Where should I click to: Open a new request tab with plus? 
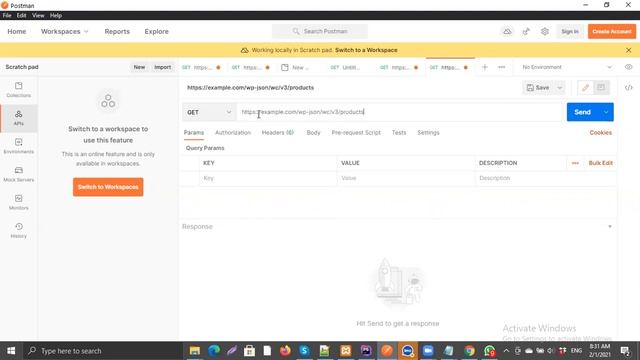[x=485, y=67]
